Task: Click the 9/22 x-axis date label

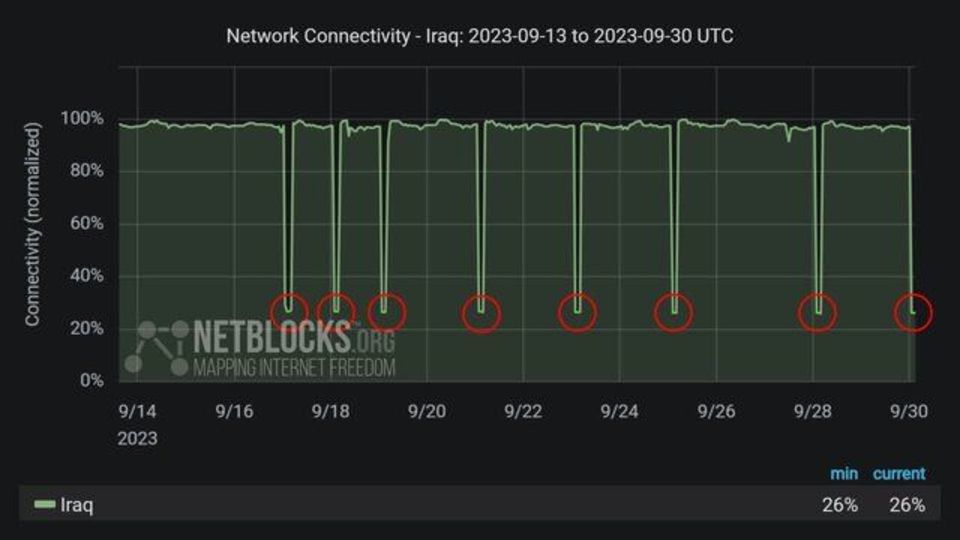Action: [x=522, y=411]
